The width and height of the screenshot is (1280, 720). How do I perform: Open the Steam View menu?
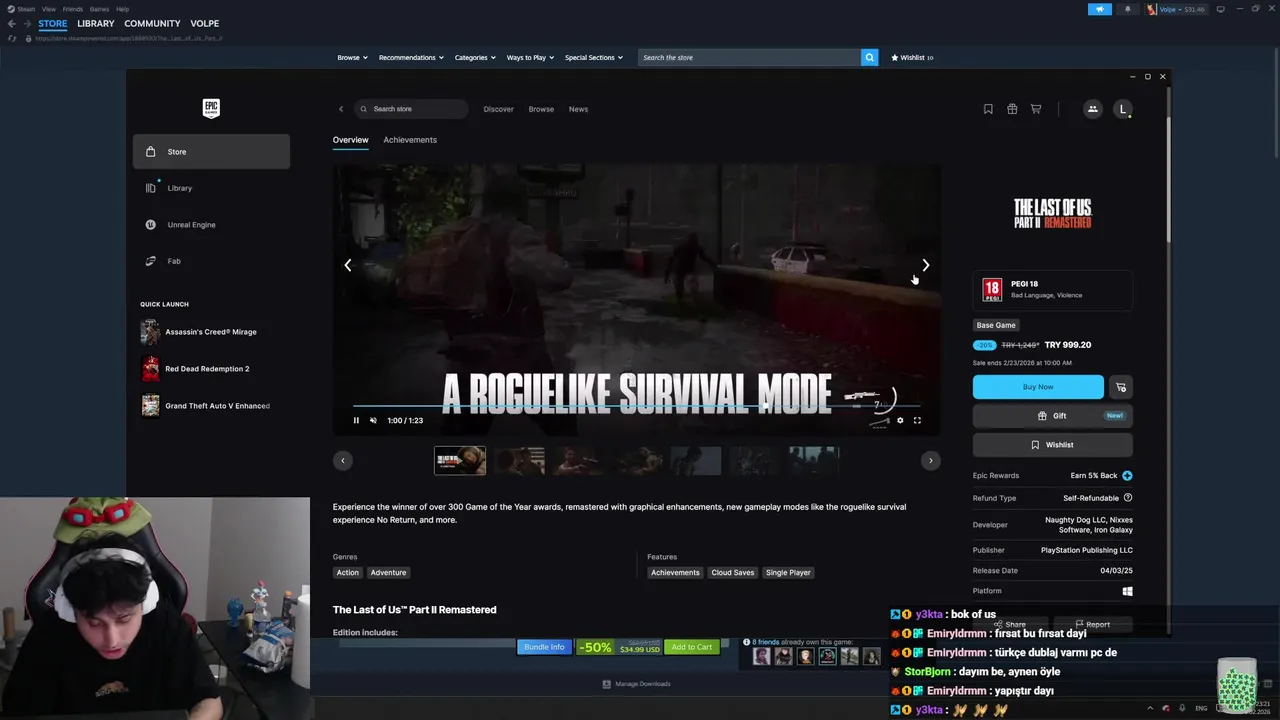point(48,9)
